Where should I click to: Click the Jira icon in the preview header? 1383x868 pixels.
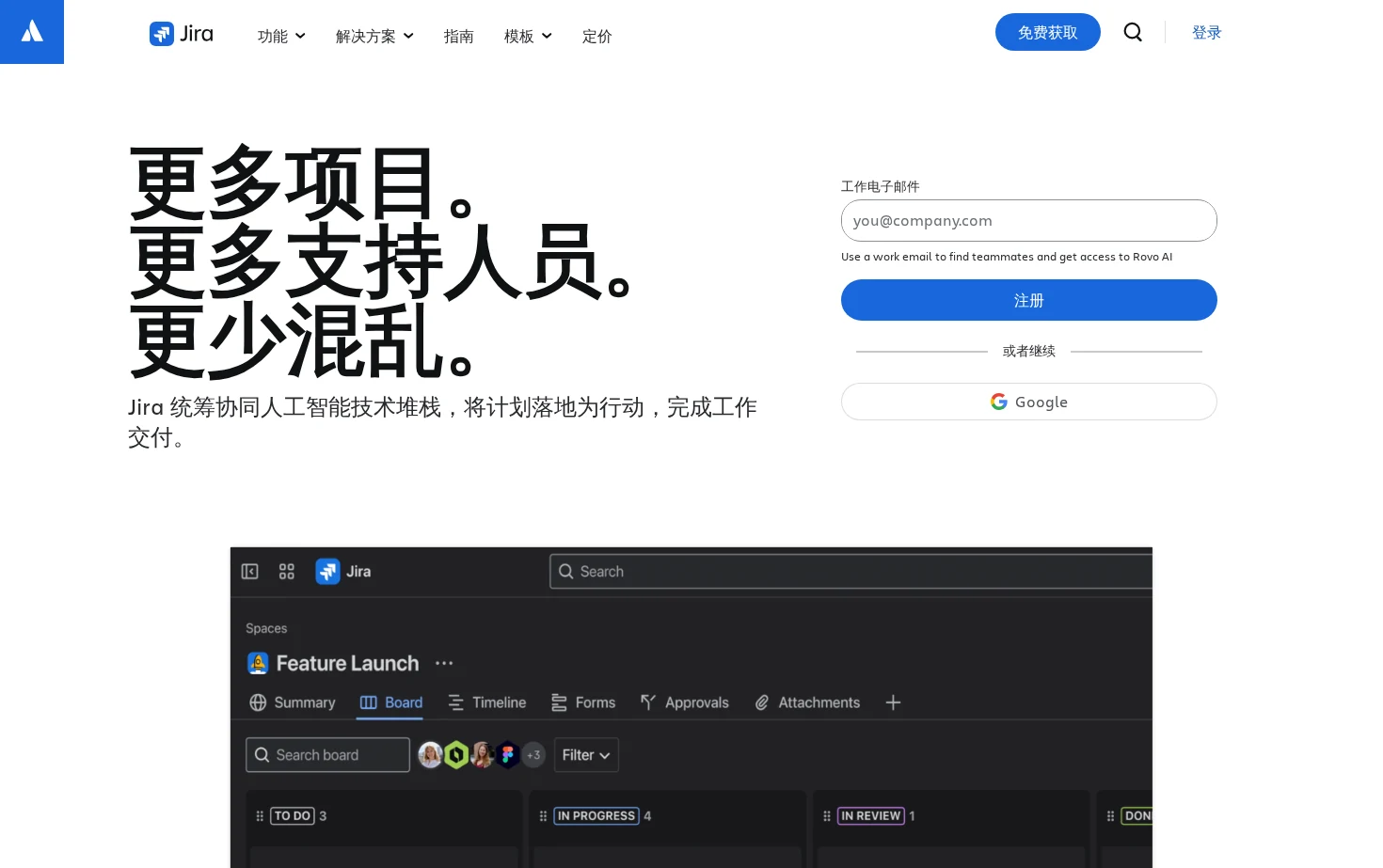tap(327, 572)
